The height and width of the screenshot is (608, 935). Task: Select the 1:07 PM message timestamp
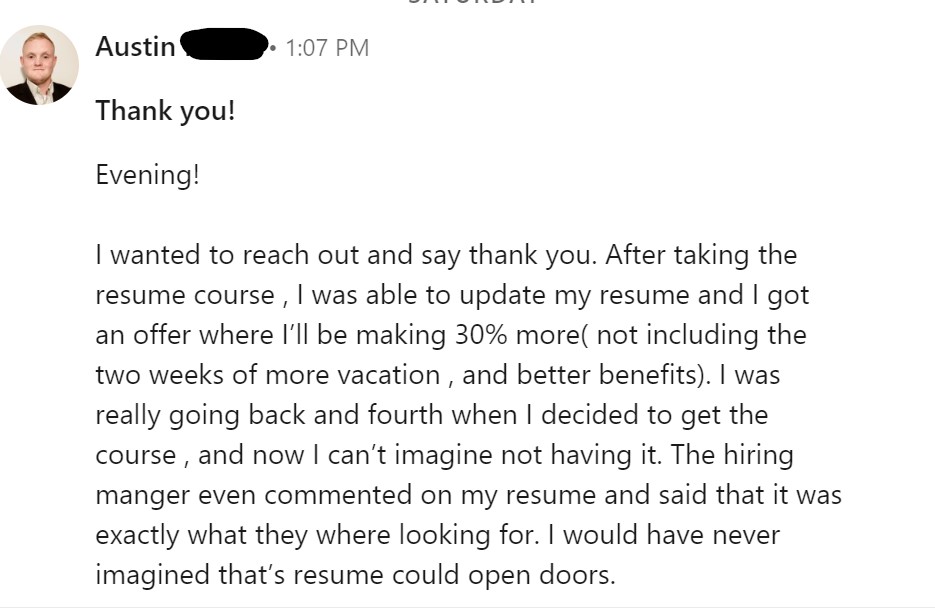coord(327,48)
